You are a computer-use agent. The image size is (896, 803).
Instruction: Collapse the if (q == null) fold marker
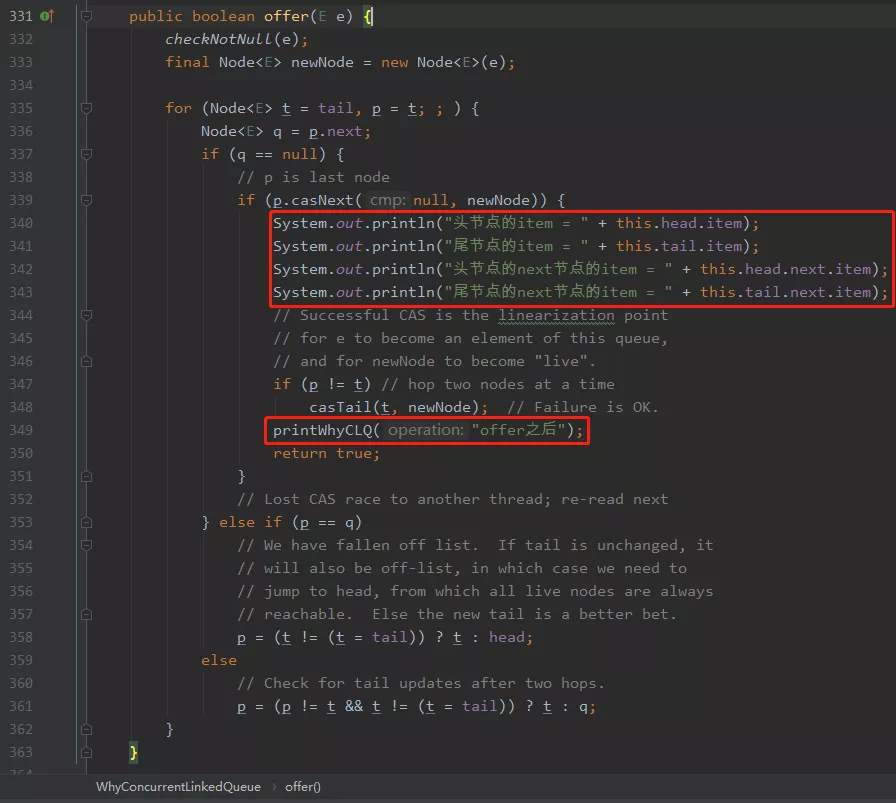(x=86, y=154)
